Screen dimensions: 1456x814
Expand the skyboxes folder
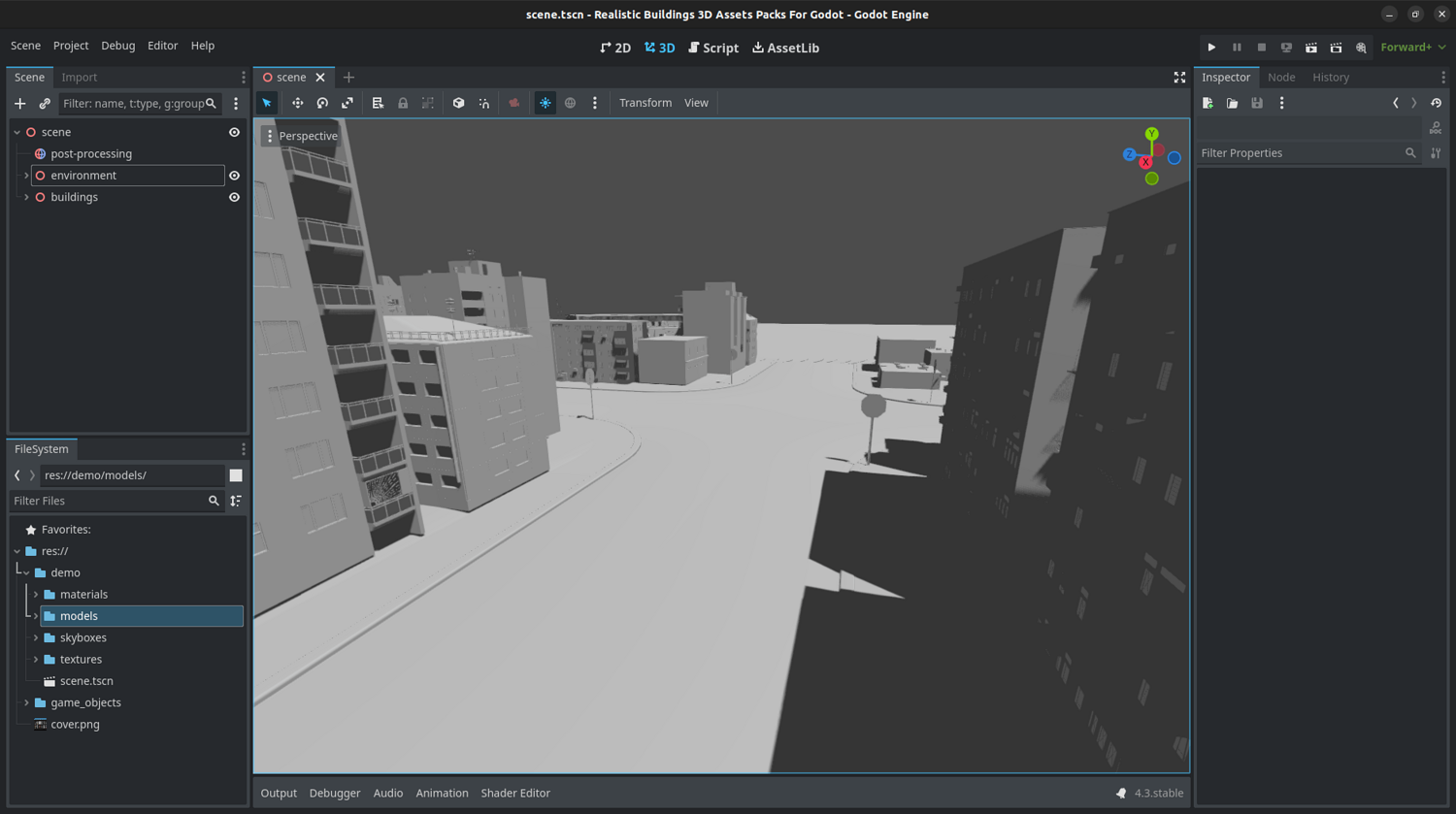pos(36,637)
